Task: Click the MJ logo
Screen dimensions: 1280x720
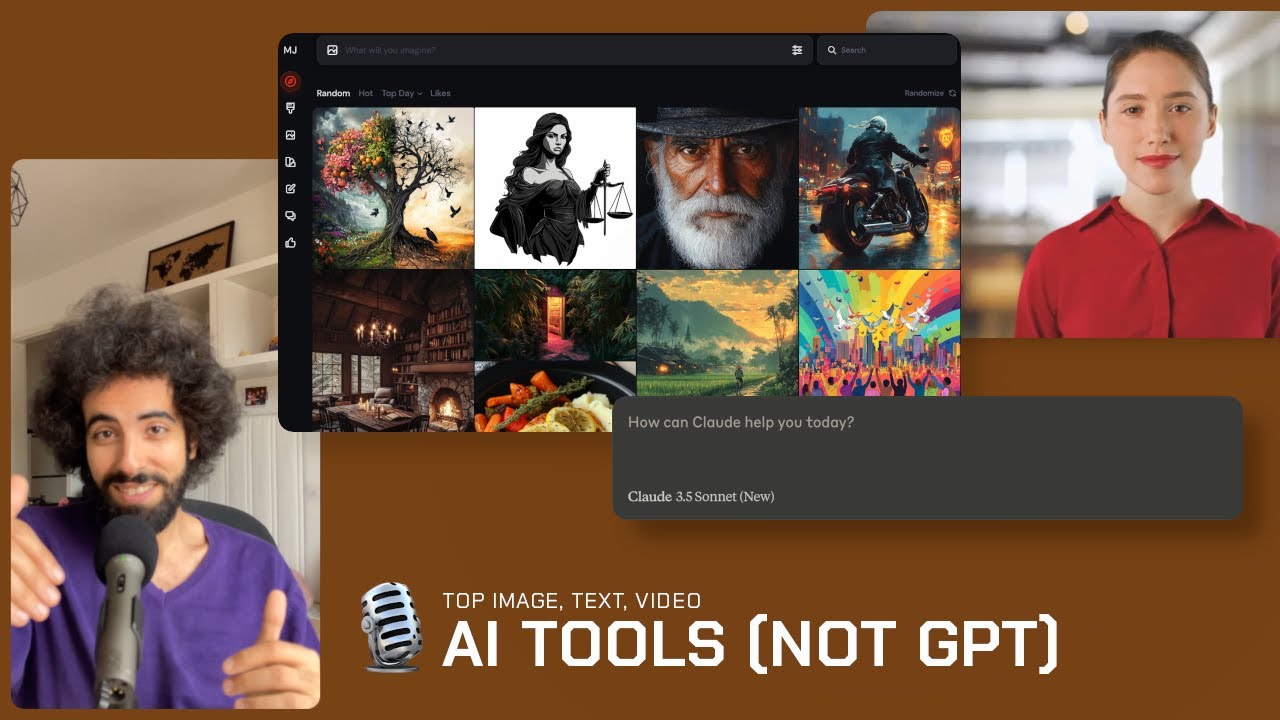Action: coord(290,50)
